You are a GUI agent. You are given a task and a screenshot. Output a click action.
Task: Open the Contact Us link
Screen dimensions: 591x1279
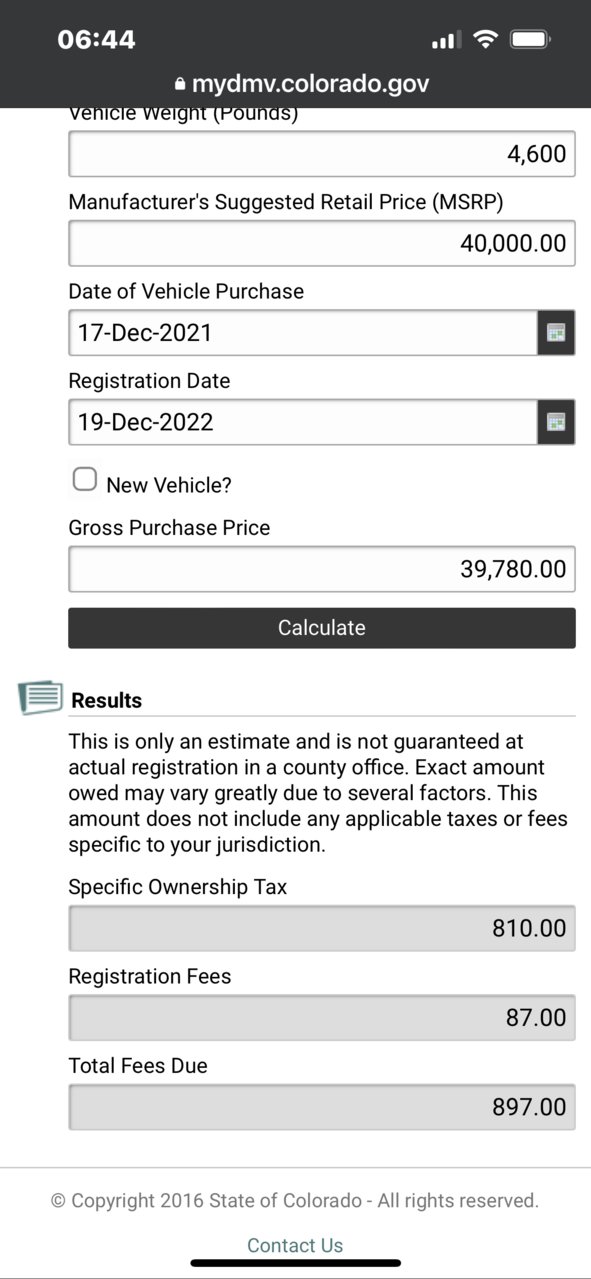[295, 1245]
